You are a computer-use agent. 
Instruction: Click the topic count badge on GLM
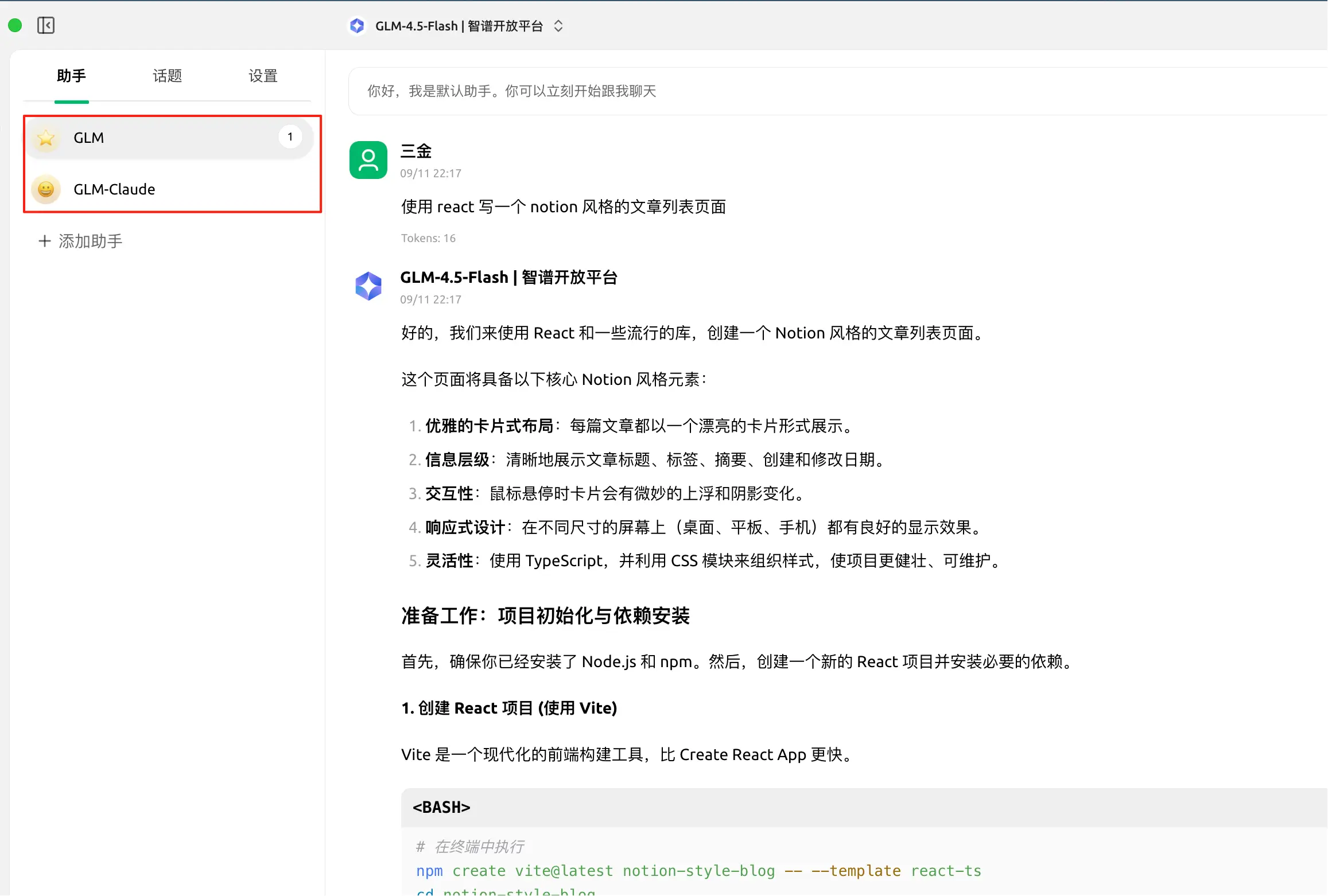point(290,137)
